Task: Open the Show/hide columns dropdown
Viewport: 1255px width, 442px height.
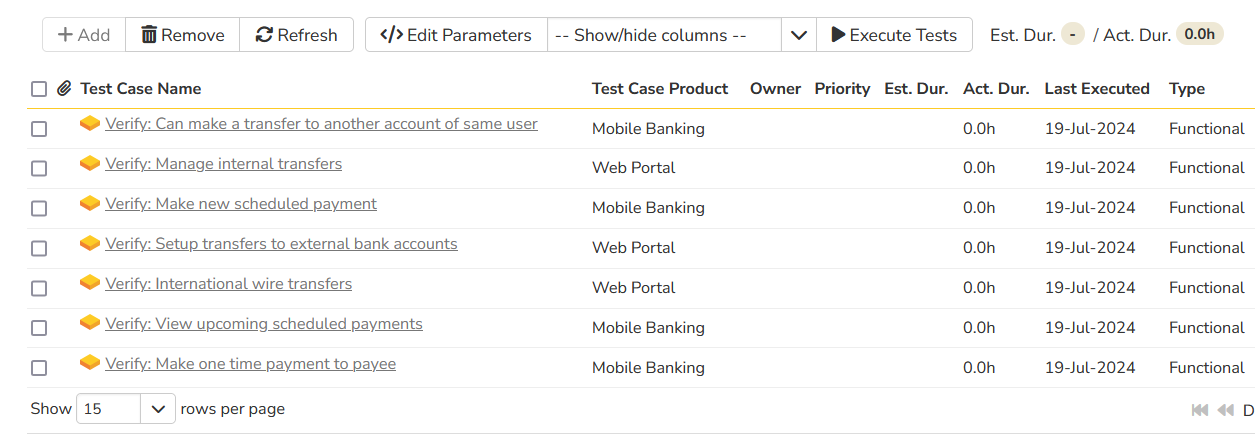Action: coord(663,35)
